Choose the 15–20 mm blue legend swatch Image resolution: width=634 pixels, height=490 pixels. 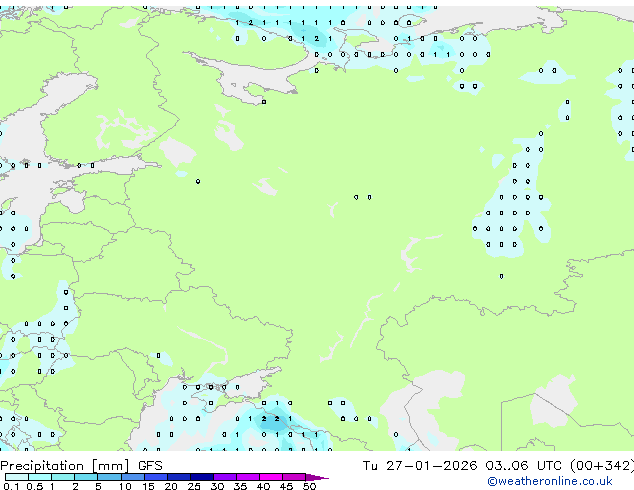click(x=155, y=477)
